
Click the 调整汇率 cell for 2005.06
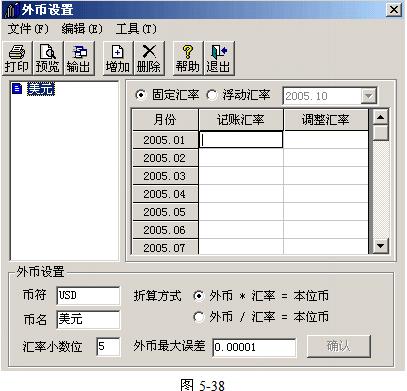coord(326,230)
